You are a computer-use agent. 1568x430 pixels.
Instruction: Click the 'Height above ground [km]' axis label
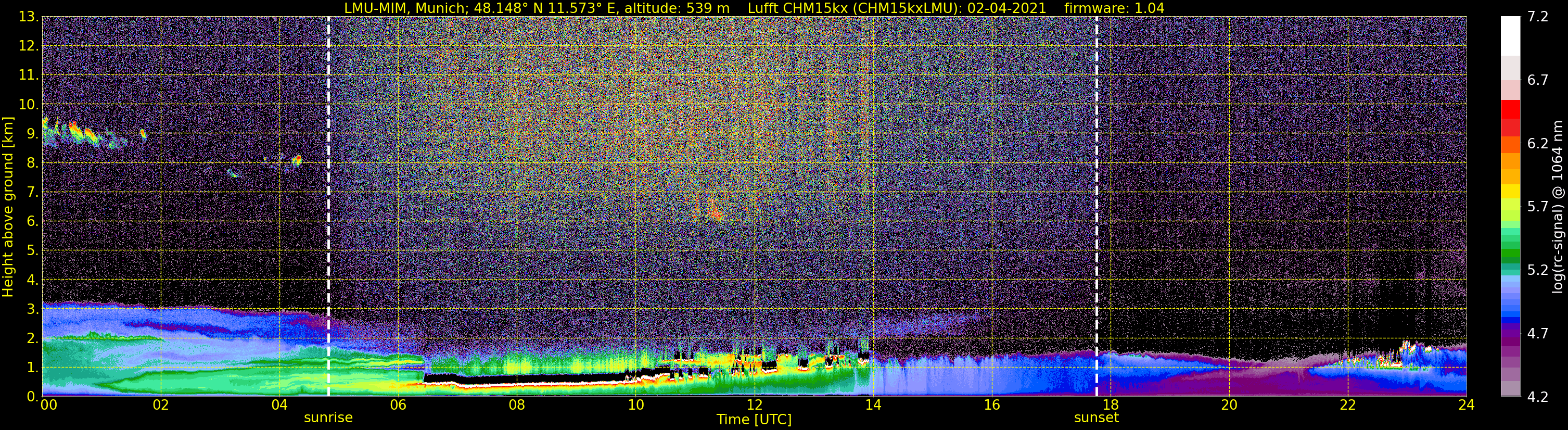(x=8, y=207)
